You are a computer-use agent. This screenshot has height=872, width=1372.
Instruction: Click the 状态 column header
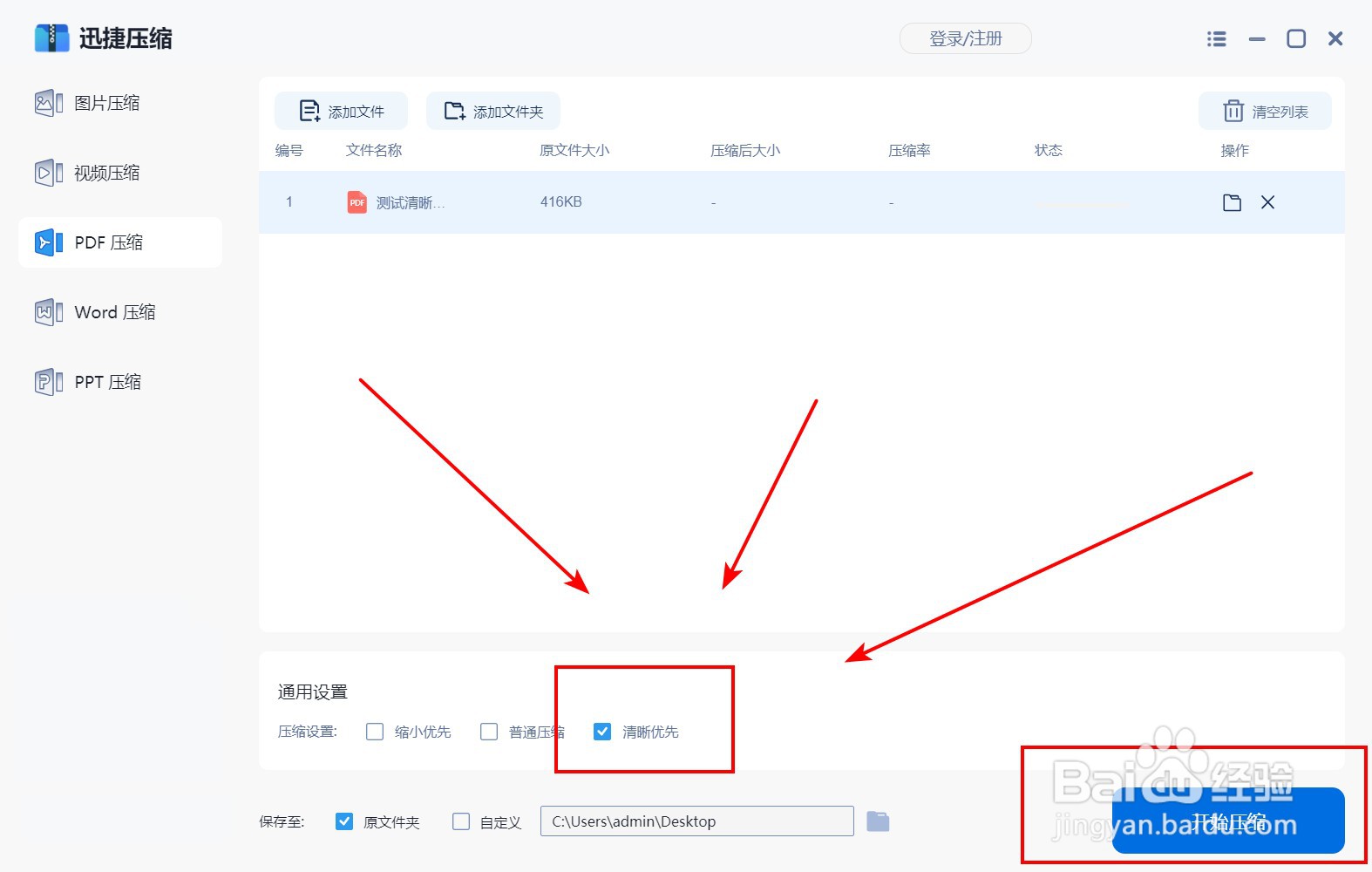1049,150
